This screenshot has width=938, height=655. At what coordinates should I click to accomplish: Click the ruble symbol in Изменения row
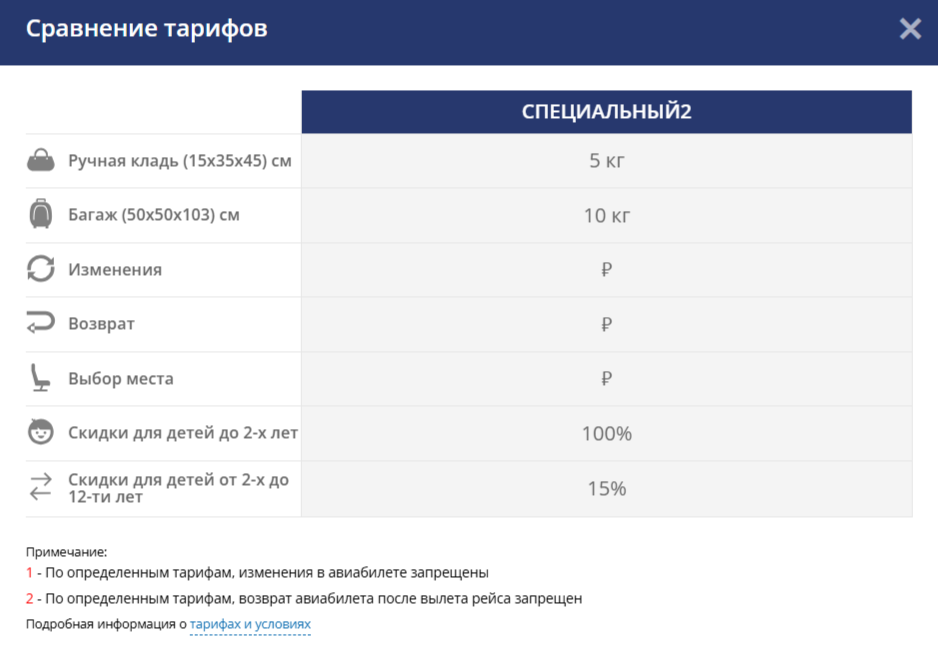point(607,270)
